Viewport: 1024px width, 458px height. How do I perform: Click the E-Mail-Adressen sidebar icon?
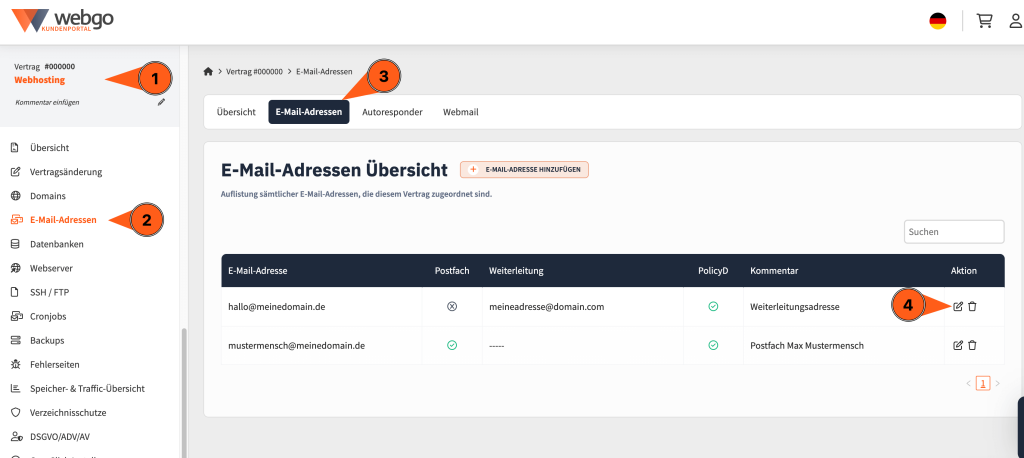click(16, 220)
